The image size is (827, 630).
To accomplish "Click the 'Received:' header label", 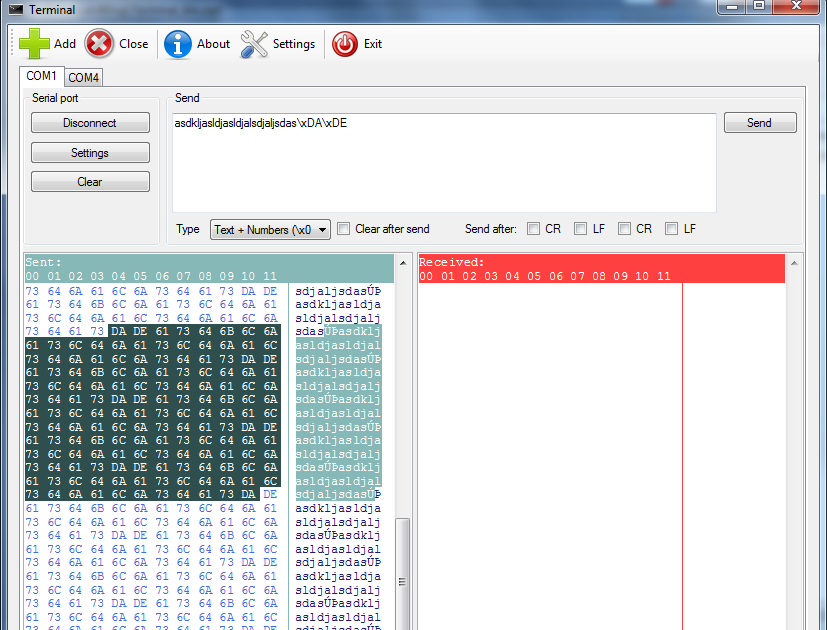I will tap(451, 262).
